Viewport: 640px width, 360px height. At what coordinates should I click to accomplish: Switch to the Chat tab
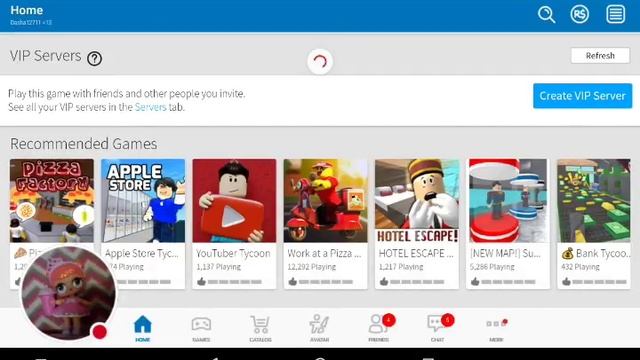click(439, 328)
